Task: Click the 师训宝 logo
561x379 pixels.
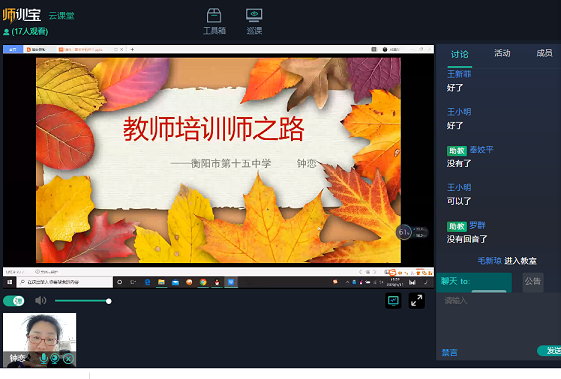Action: (22, 15)
